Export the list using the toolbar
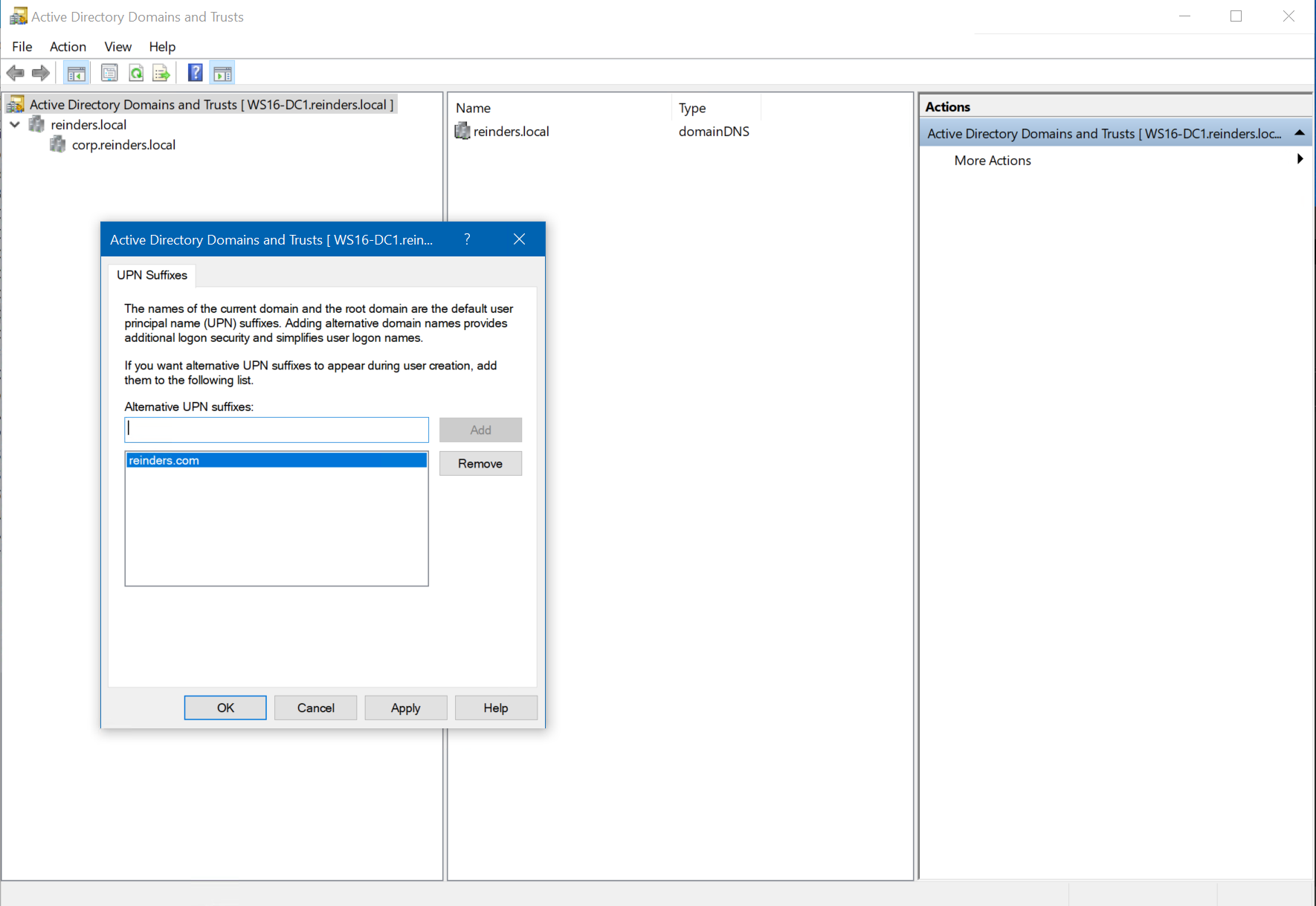Image resolution: width=1316 pixels, height=906 pixels. [161, 72]
